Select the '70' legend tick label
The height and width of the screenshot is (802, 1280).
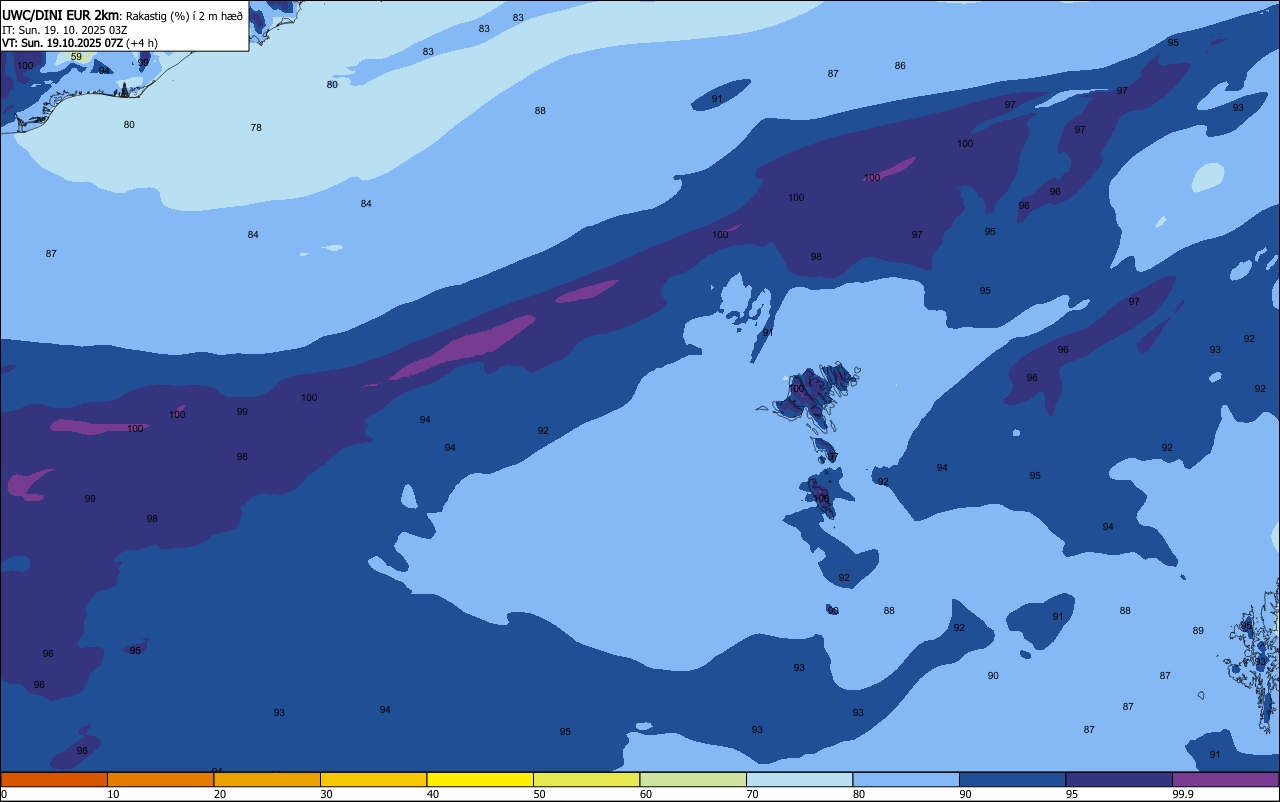[752, 794]
